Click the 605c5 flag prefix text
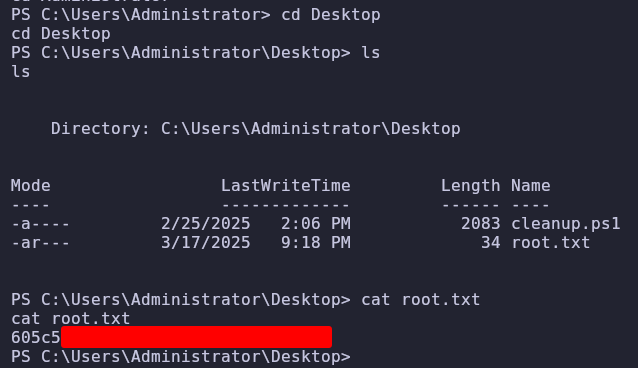This screenshot has width=638, height=368. tap(35, 337)
